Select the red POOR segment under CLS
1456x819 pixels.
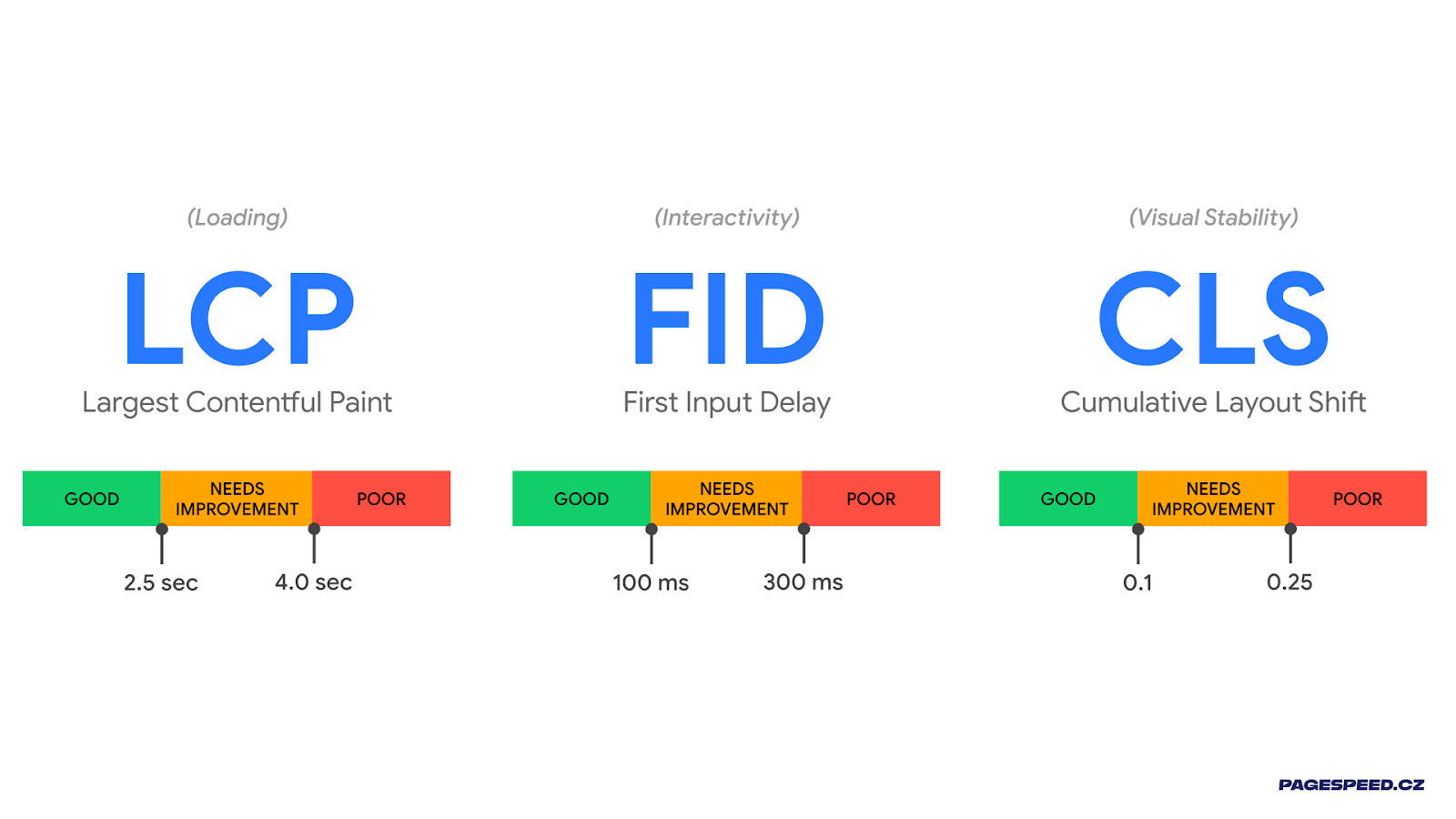1357,499
